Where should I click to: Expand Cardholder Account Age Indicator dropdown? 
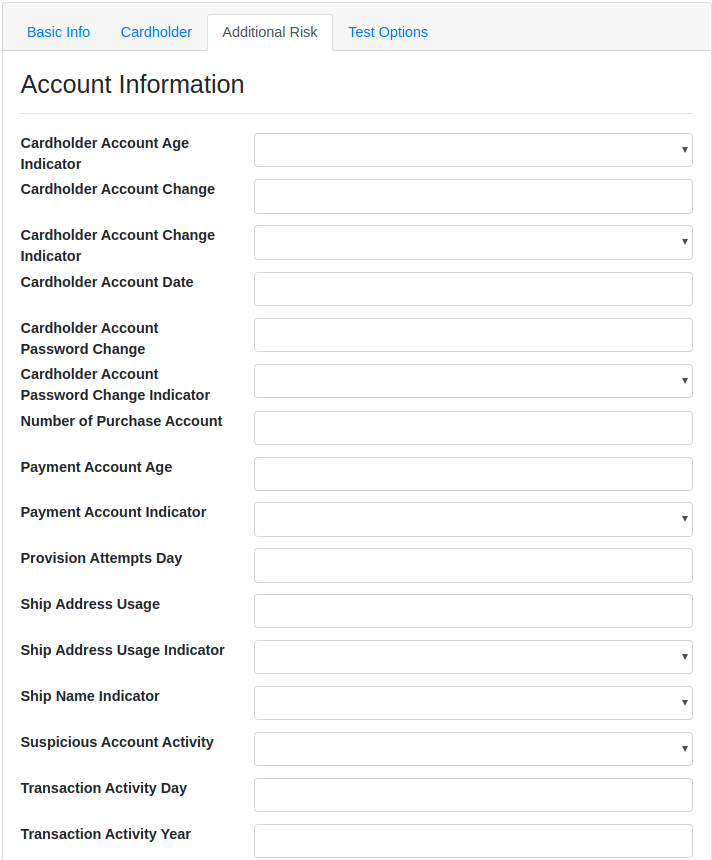(473, 150)
